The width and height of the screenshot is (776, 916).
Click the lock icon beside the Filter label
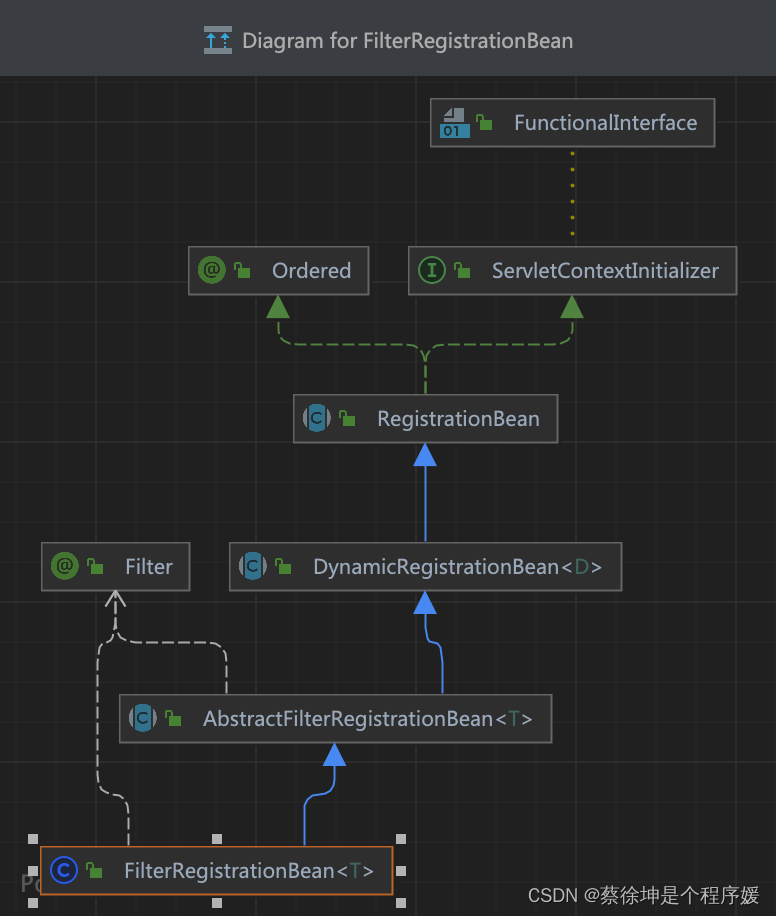click(x=96, y=566)
